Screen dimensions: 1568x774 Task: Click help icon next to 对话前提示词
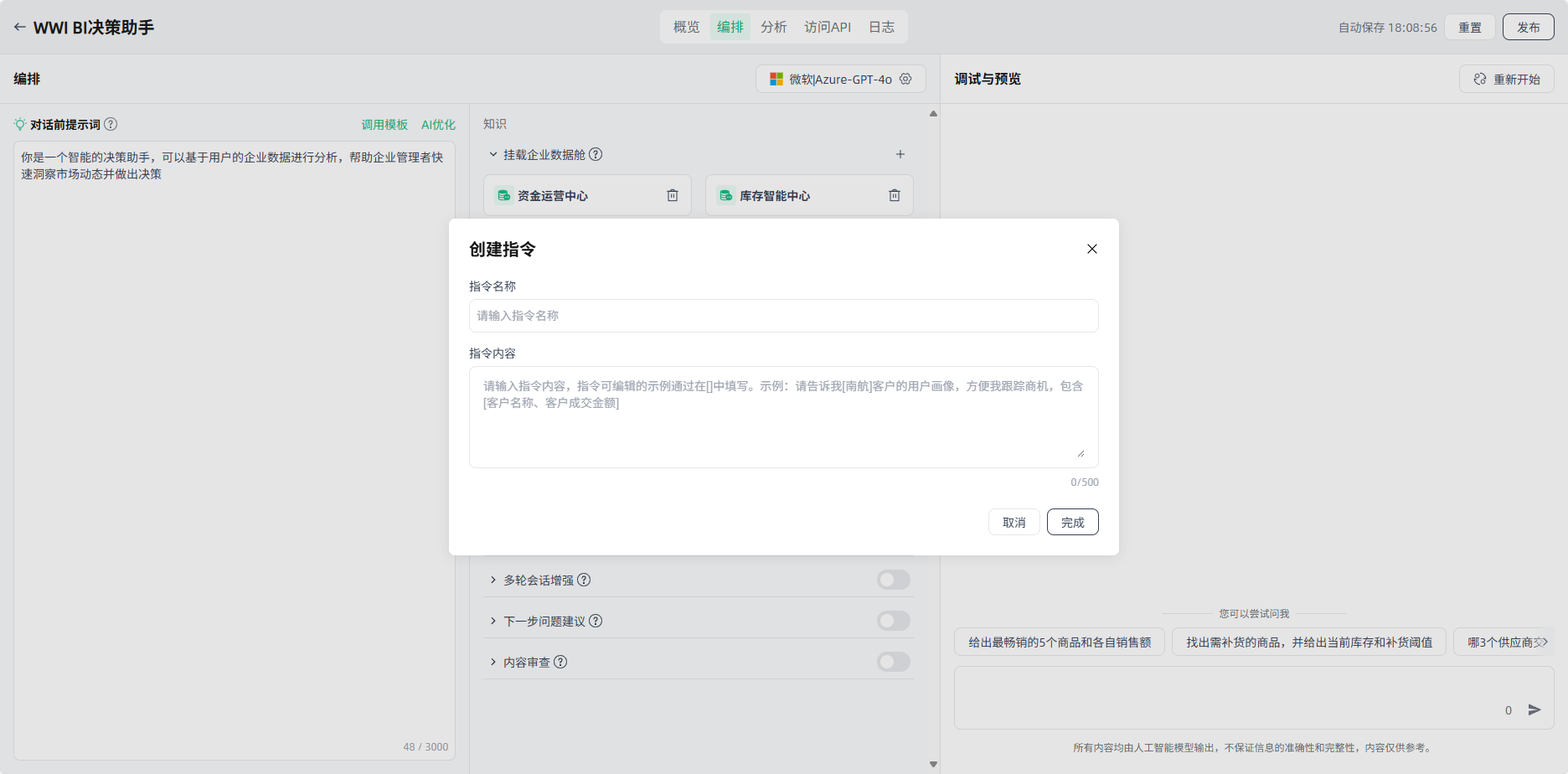[x=111, y=124]
